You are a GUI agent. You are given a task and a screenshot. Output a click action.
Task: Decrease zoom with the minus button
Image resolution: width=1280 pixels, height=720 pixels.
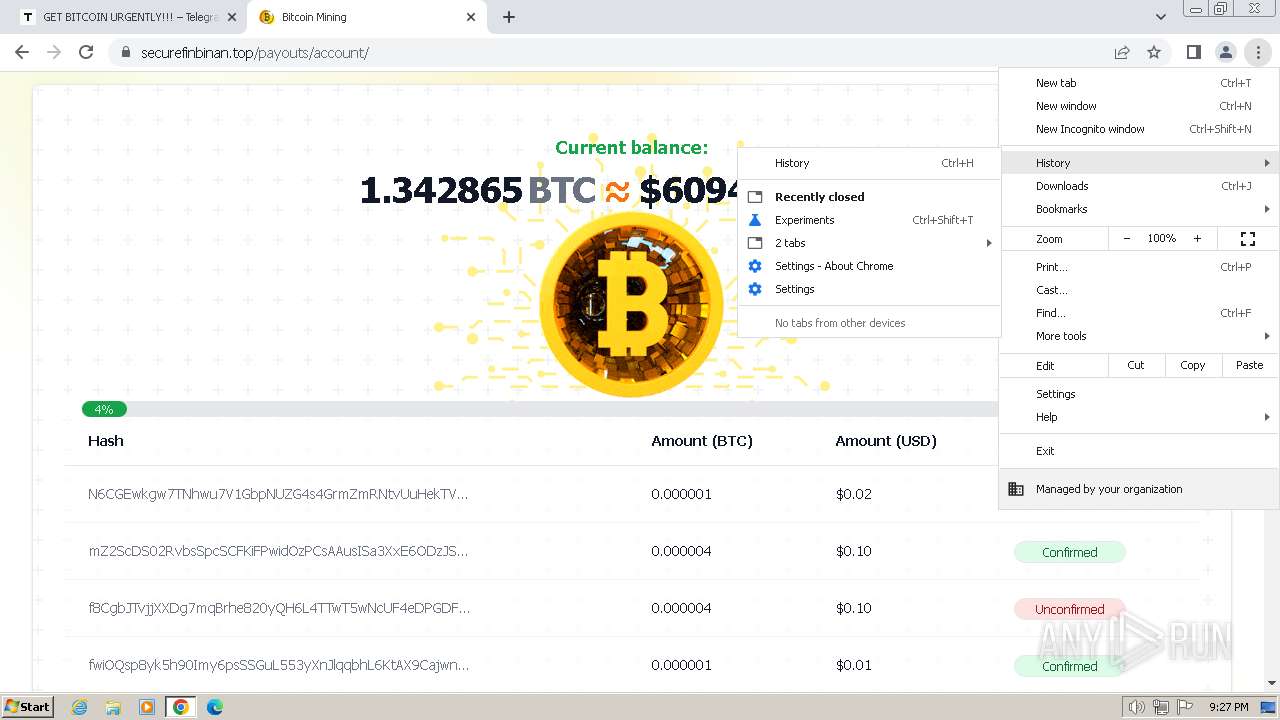tap(1127, 239)
